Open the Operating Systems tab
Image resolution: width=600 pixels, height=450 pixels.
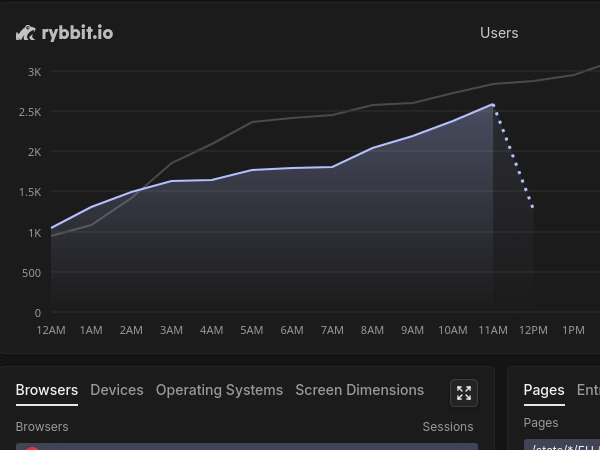pyautogui.click(x=219, y=390)
